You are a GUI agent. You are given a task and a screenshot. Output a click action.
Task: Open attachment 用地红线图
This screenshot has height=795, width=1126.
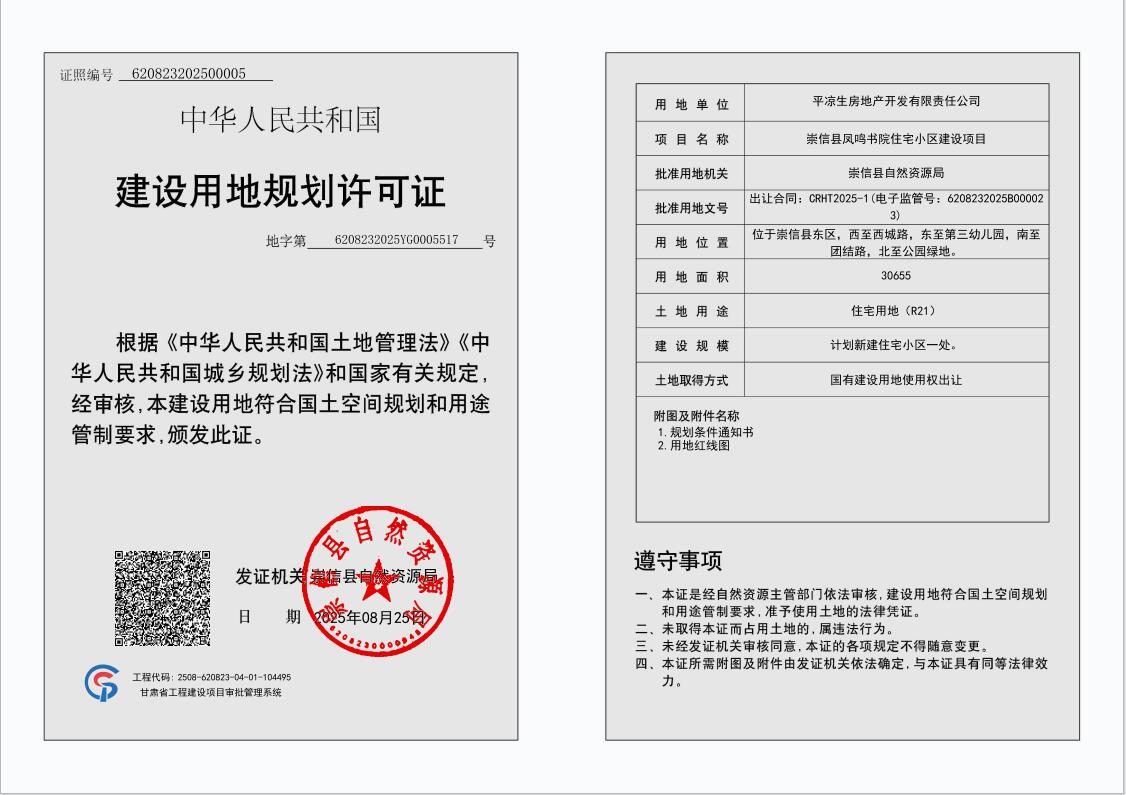(x=699, y=446)
